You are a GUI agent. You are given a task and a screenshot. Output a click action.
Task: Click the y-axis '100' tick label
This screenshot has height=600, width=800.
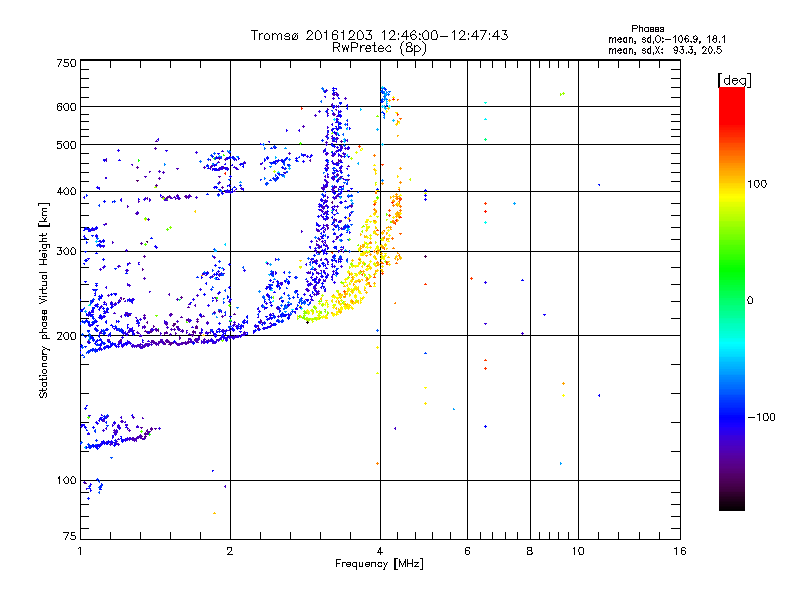click(x=66, y=481)
